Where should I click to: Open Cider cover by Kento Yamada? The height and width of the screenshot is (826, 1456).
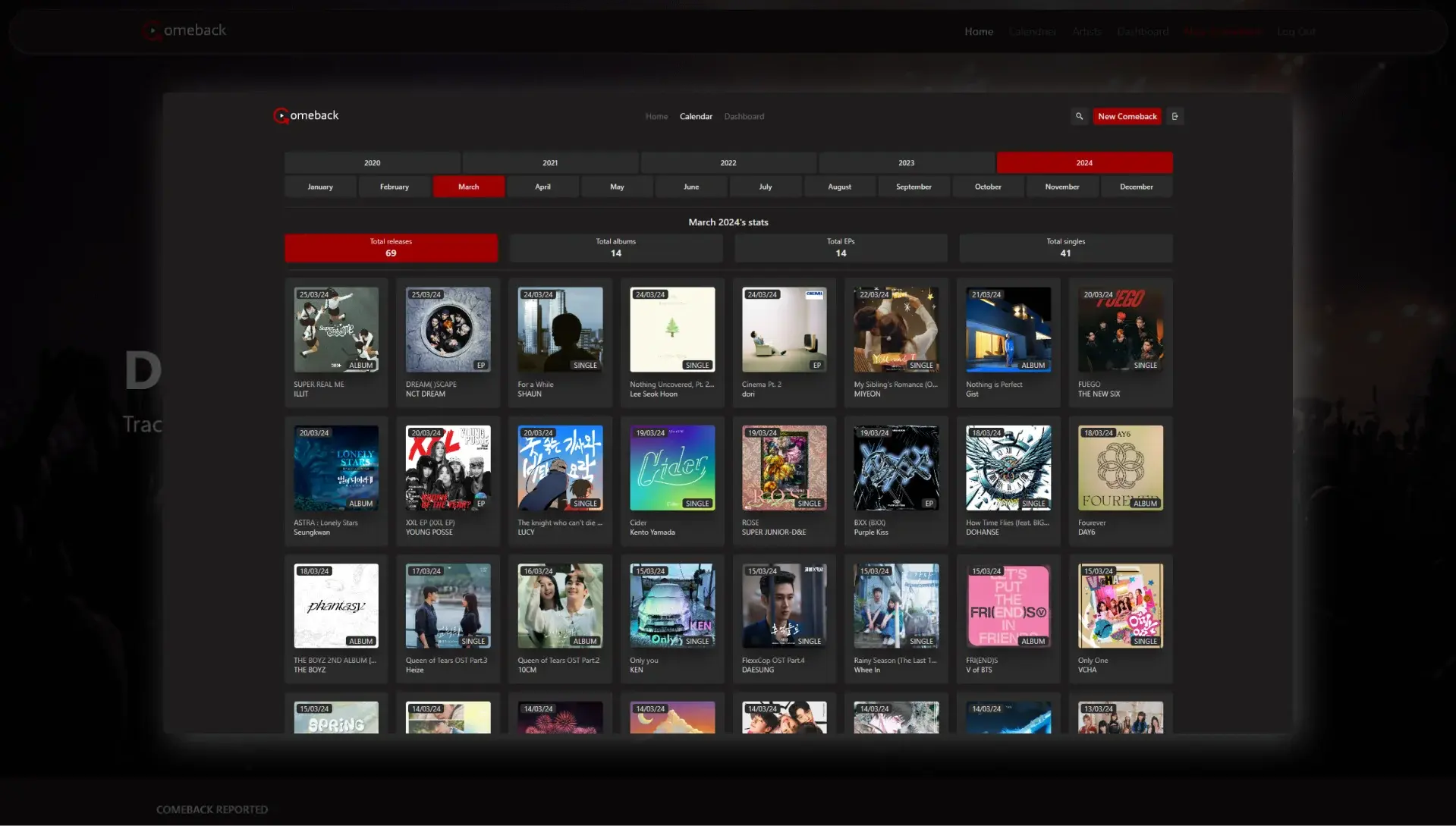tap(672, 467)
